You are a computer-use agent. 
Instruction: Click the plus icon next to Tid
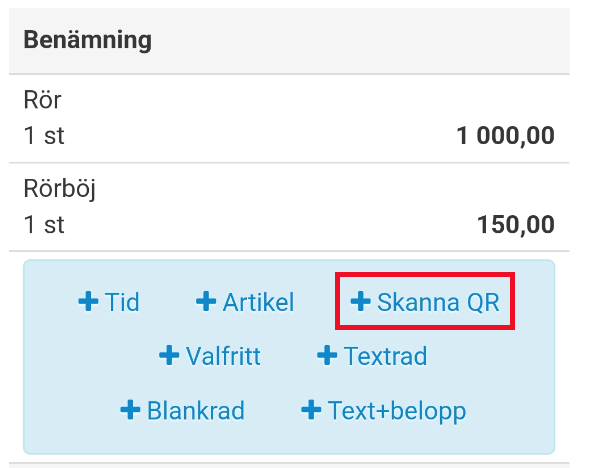(88, 302)
